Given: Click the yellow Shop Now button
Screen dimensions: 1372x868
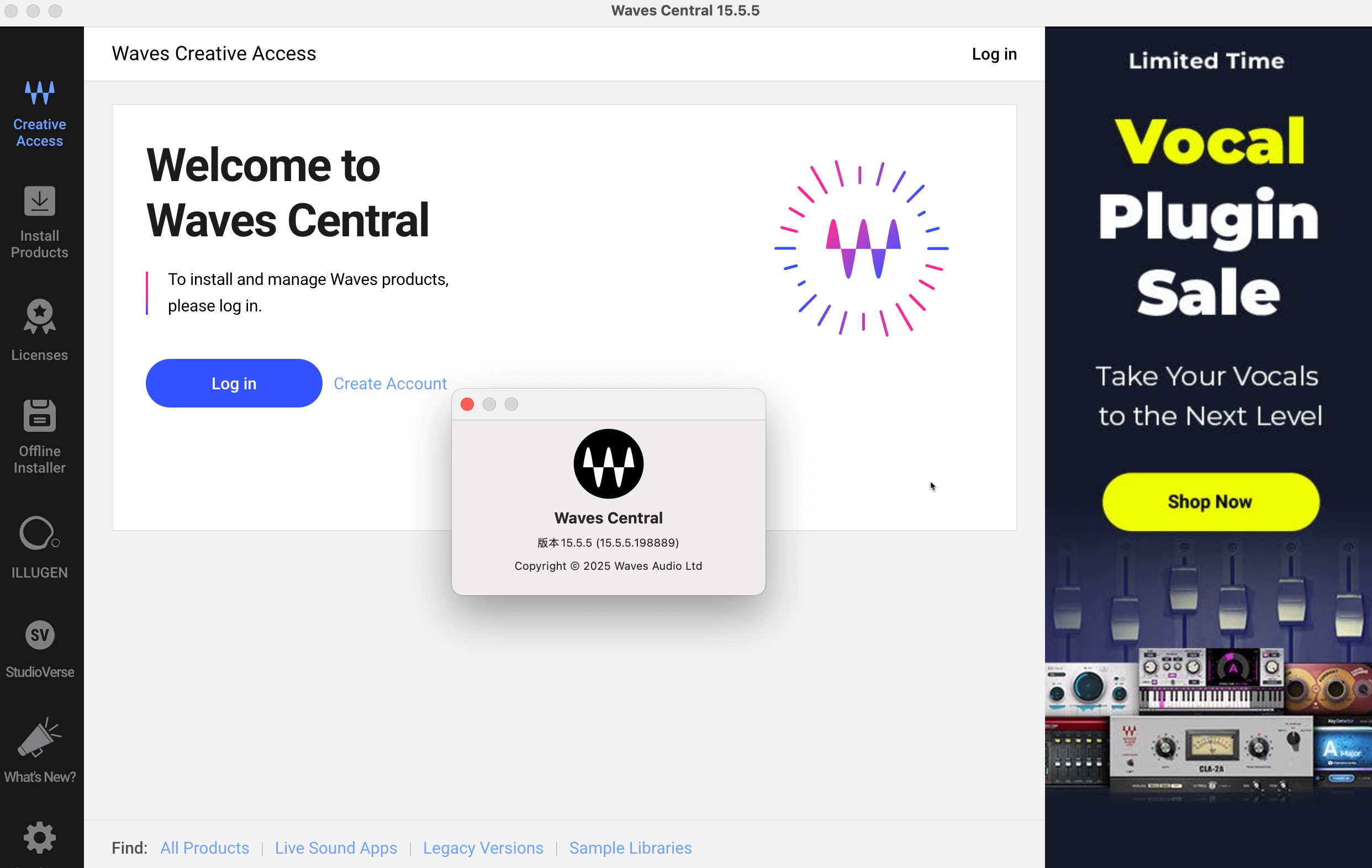Looking at the screenshot, I should (x=1210, y=501).
